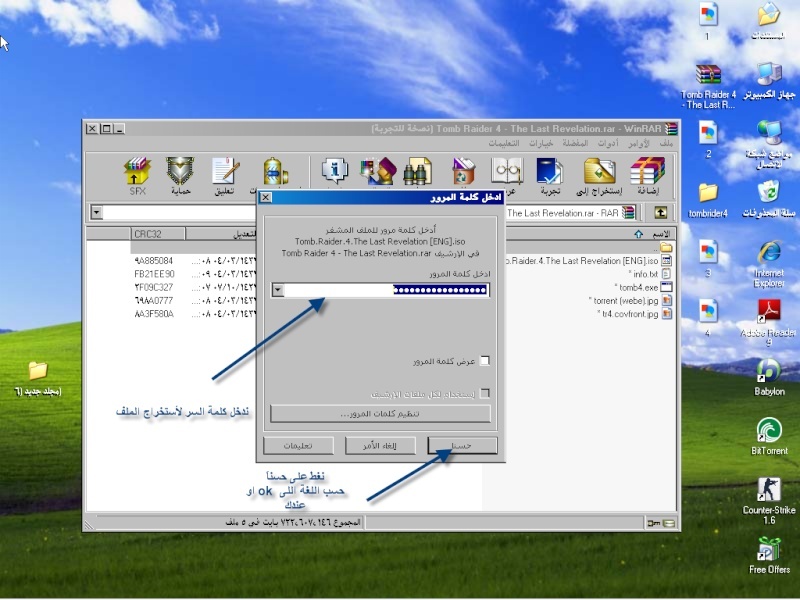The width and height of the screenshot is (800, 600).
Task: Click the Find binoculars toolbar icon
Action: (418, 171)
